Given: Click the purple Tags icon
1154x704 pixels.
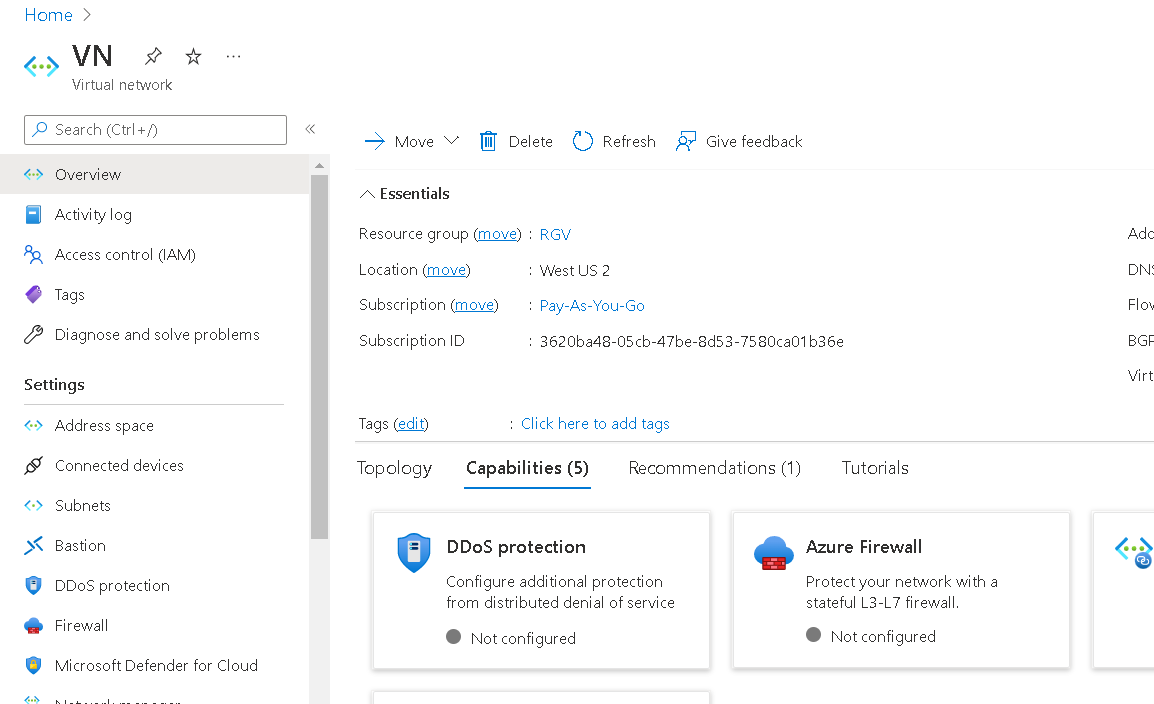Looking at the screenshot, I should point(33,294).
